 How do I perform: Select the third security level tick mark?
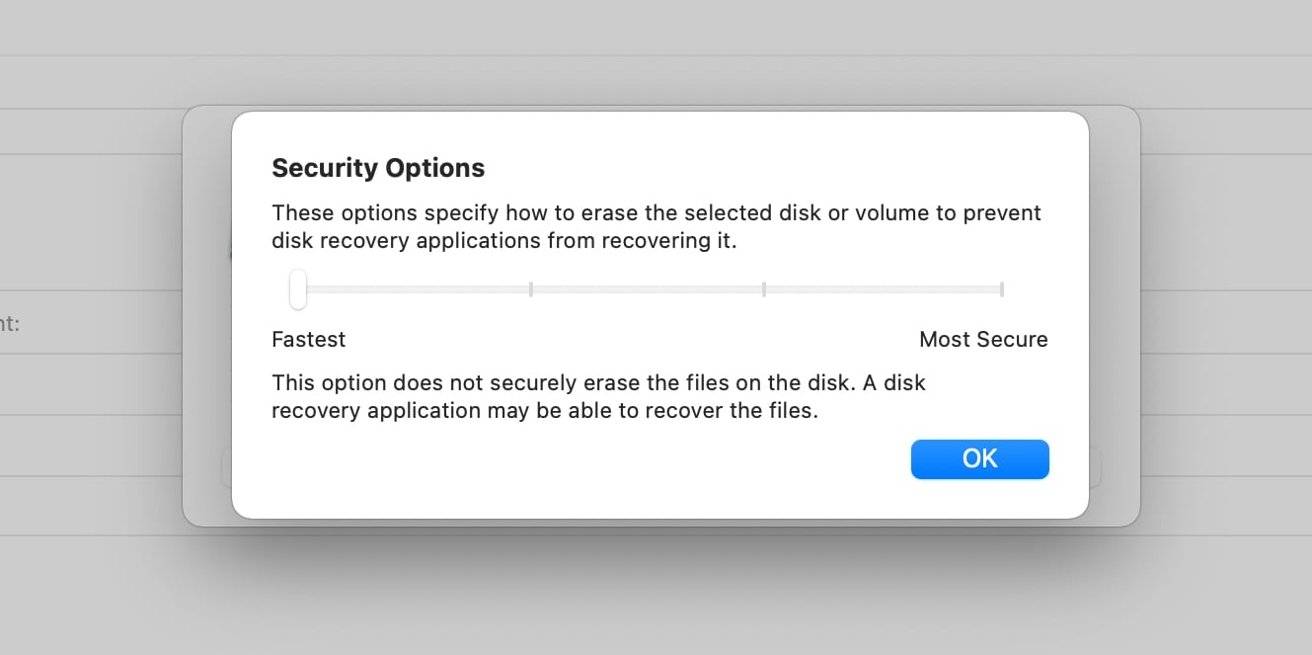pyautogui.click(x=765, y=289)
